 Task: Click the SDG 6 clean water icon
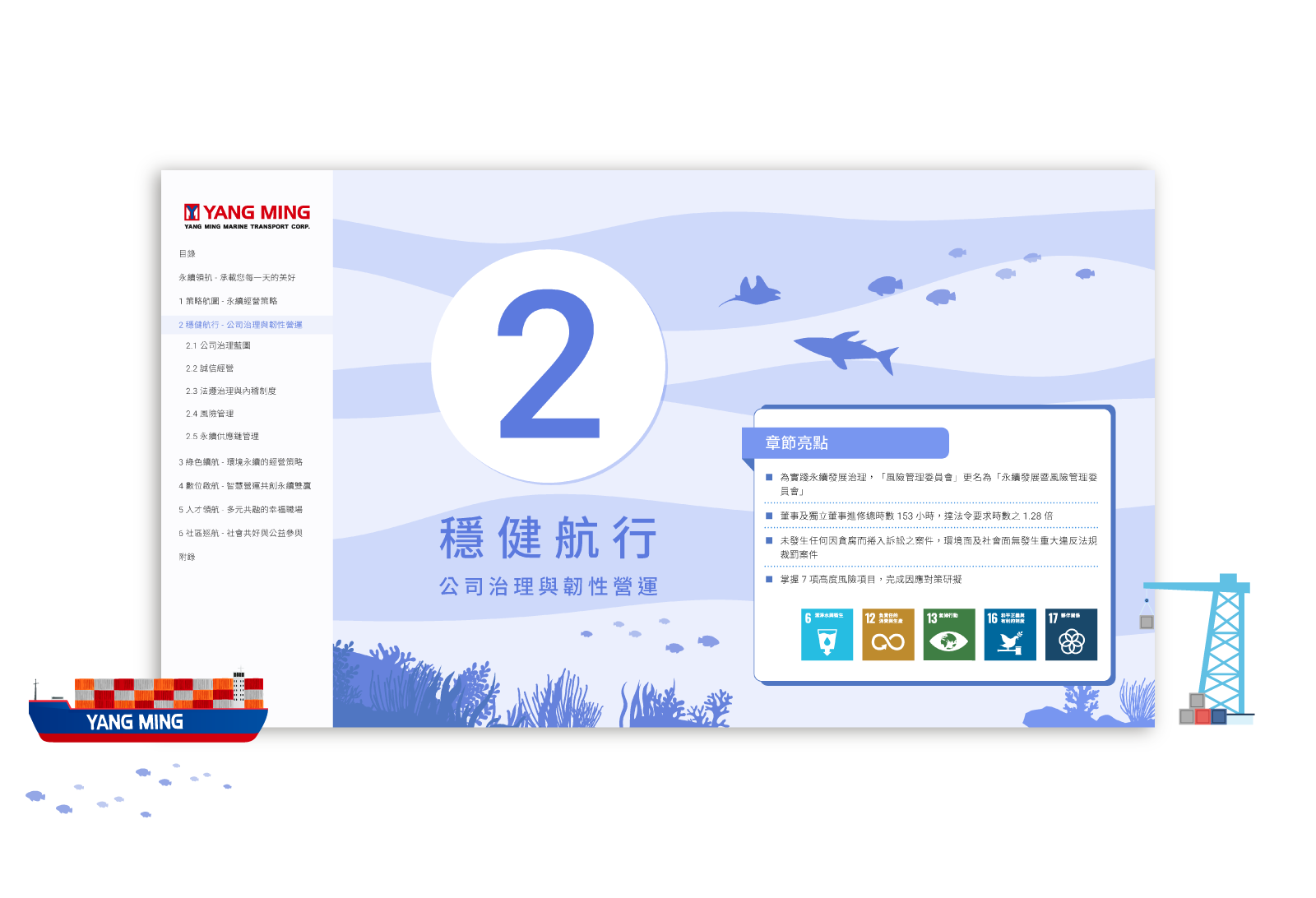(x=827, y=634)
